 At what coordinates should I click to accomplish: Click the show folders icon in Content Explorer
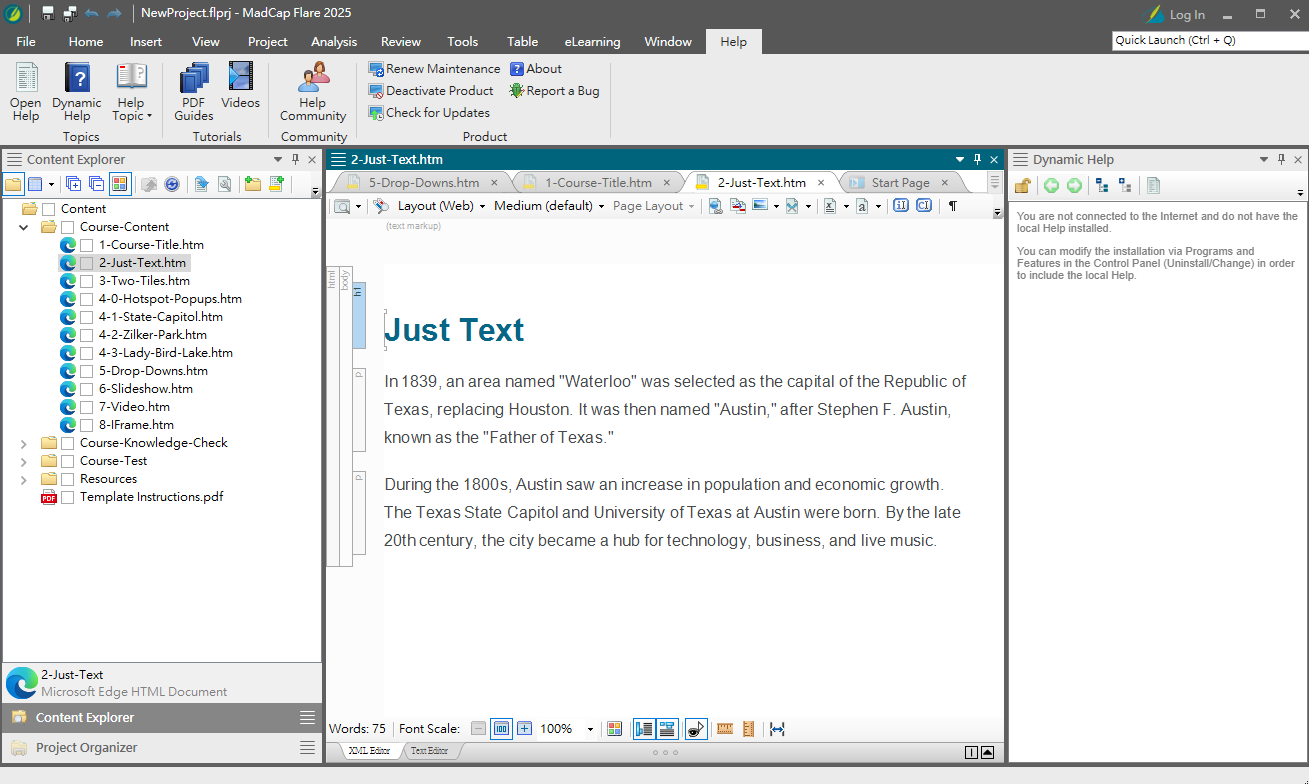click(x=13, y=184)
